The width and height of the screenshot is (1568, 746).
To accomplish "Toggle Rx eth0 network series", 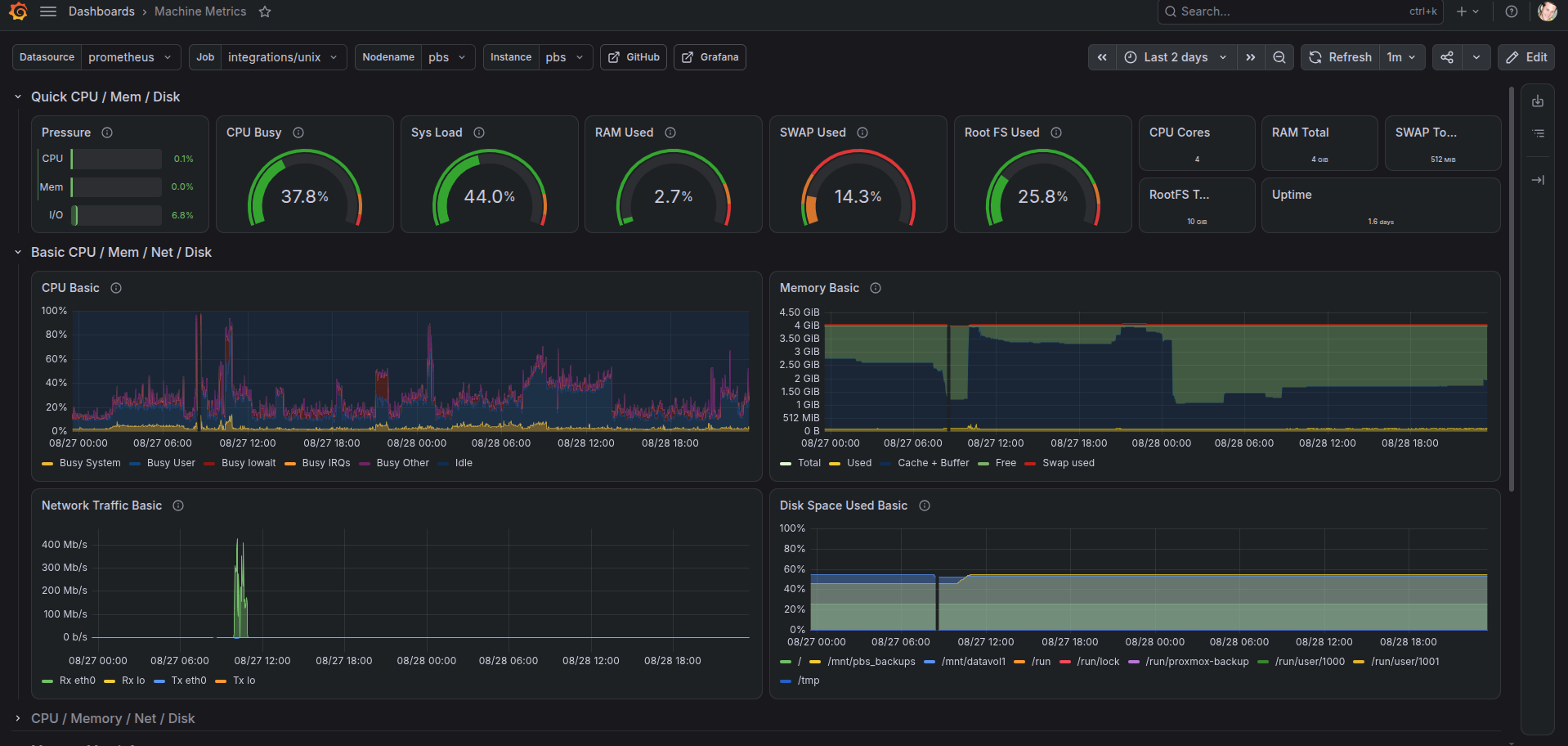I will tap(78, 681).
